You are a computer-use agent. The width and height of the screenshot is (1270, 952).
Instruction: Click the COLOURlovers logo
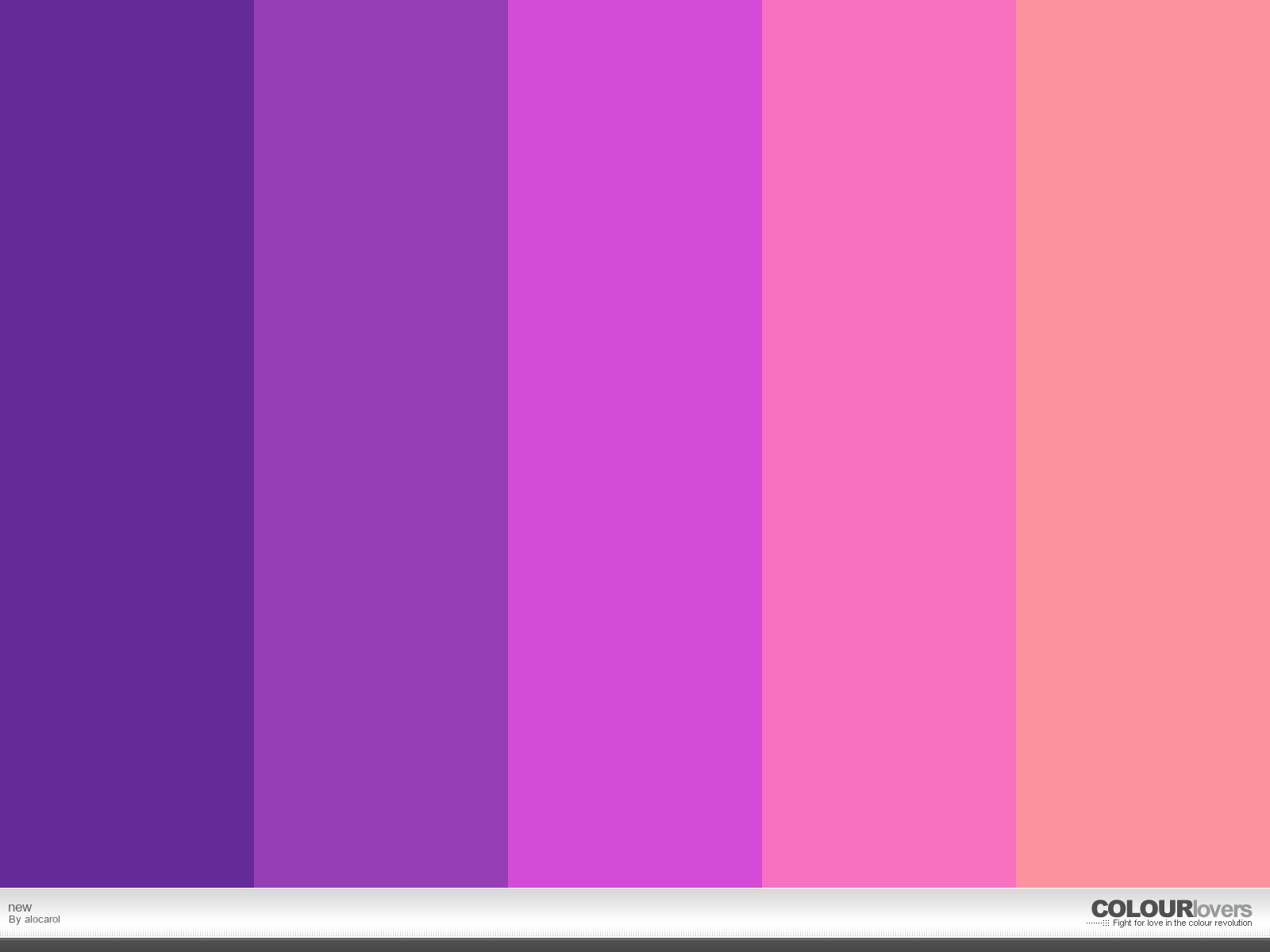tap(1172, 909)
